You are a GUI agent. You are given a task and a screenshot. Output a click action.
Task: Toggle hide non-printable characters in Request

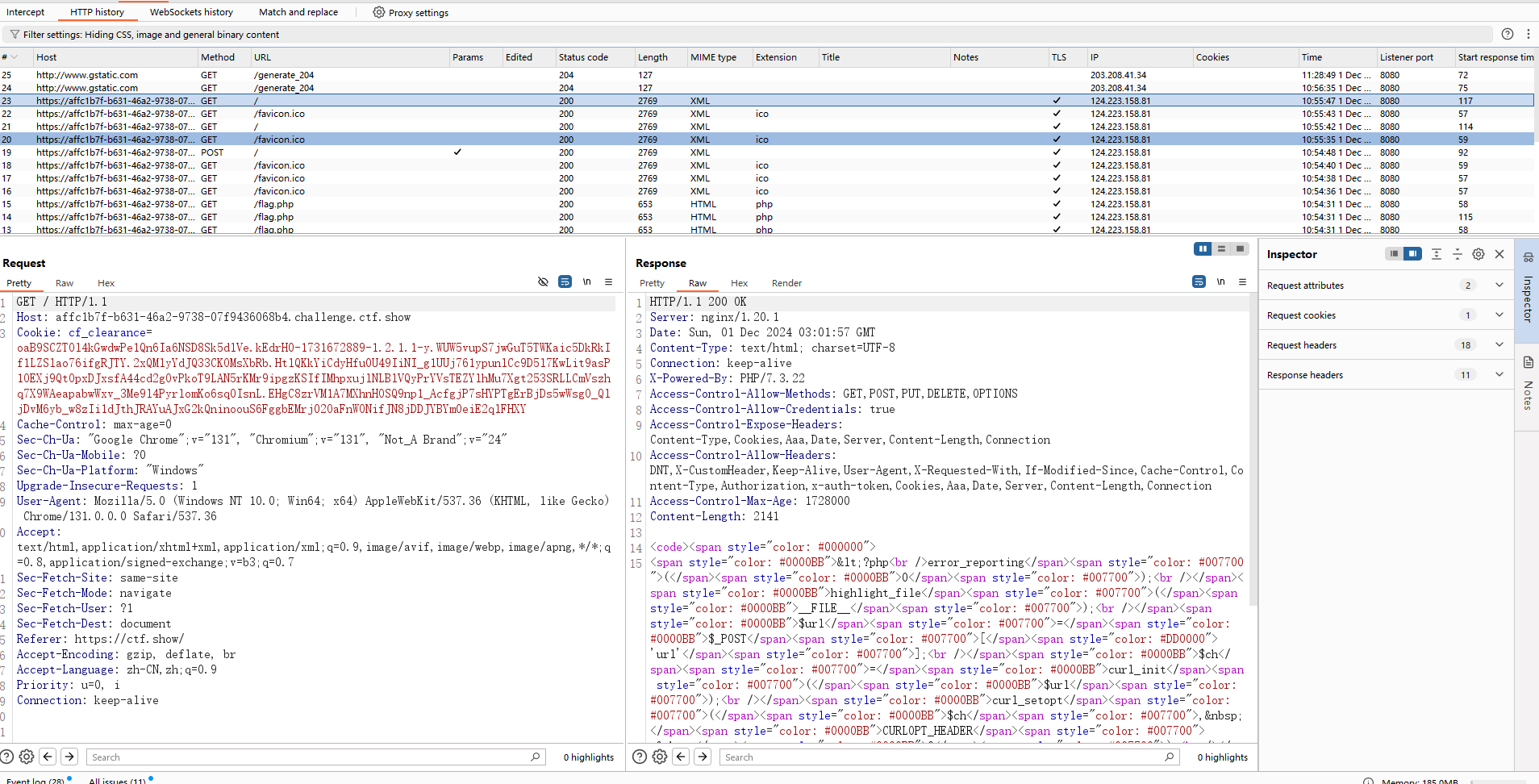pyautogui.click(x=543, y=281)
